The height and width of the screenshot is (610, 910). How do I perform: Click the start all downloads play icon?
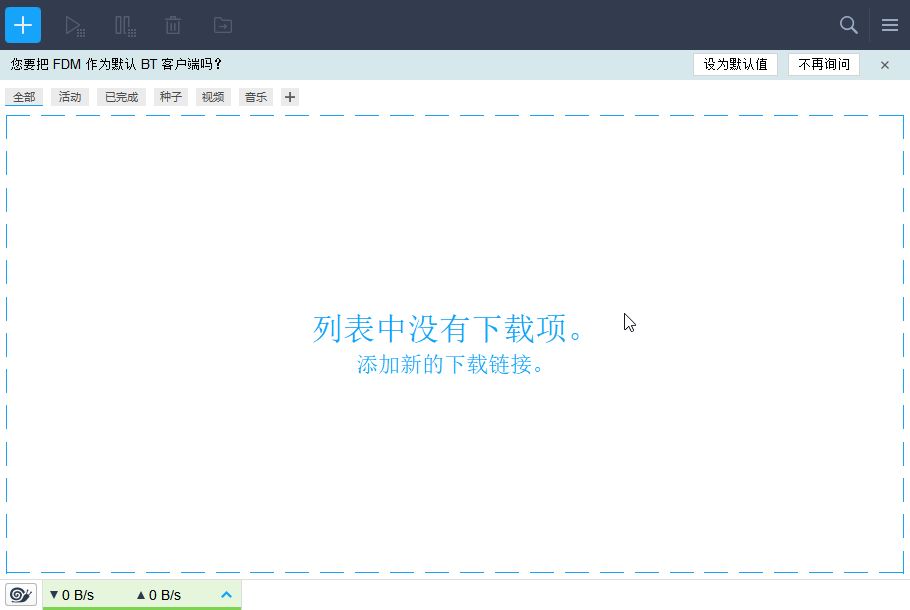(75, 26)
